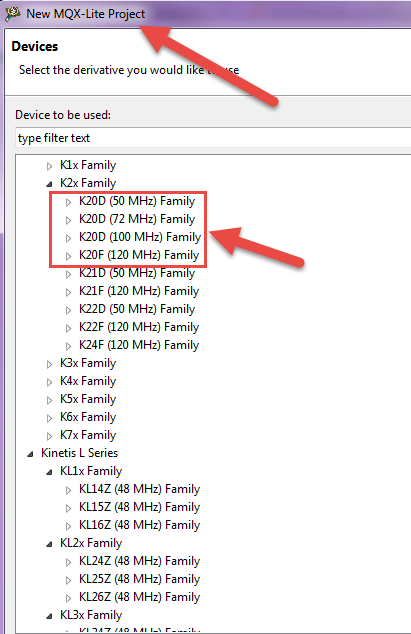The width and height of the screenshot is (411, 634).
Task: Select 'K3x Family' tree row
Action: [88, 363]
